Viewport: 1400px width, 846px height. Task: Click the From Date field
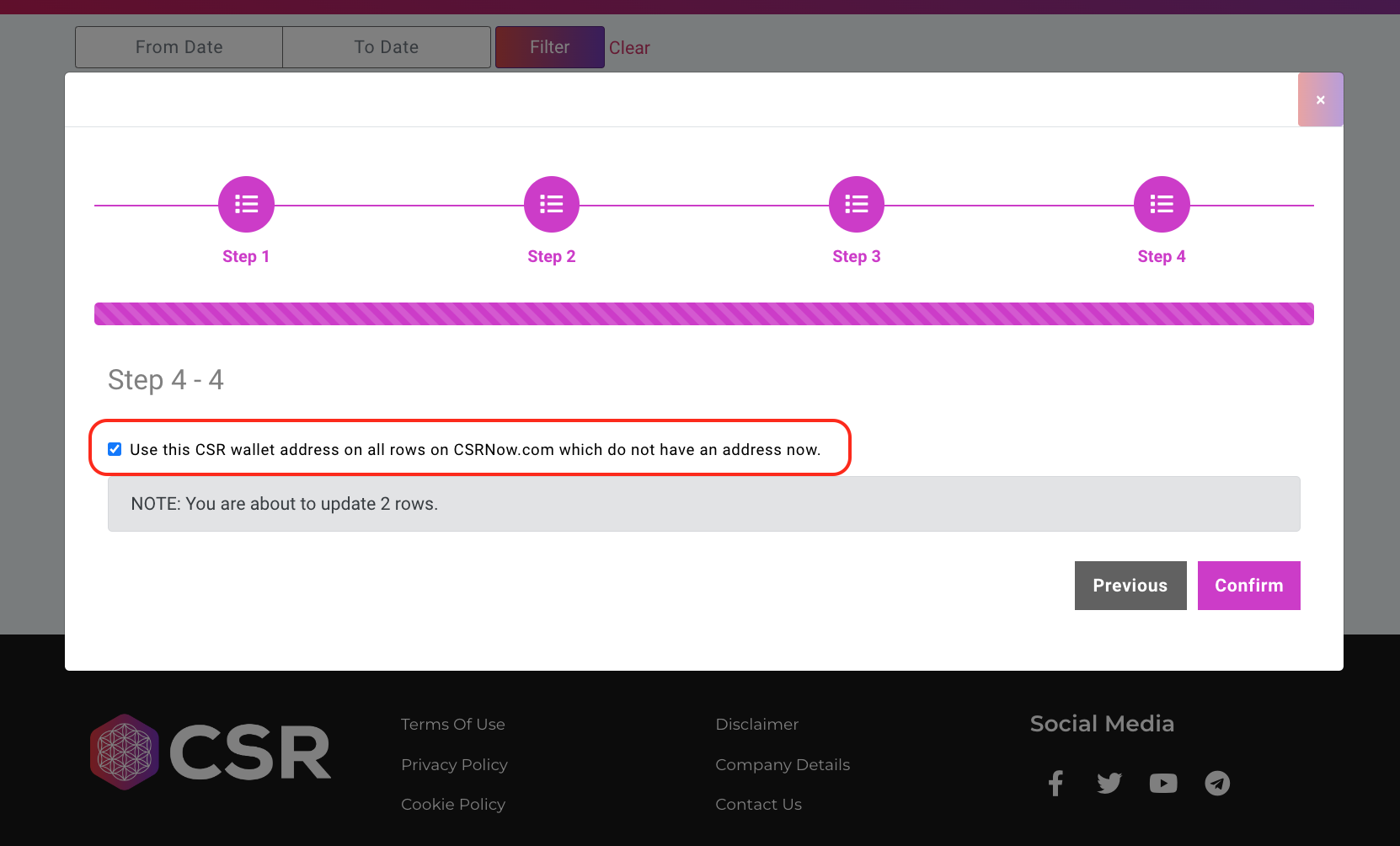tap(178, 47)
